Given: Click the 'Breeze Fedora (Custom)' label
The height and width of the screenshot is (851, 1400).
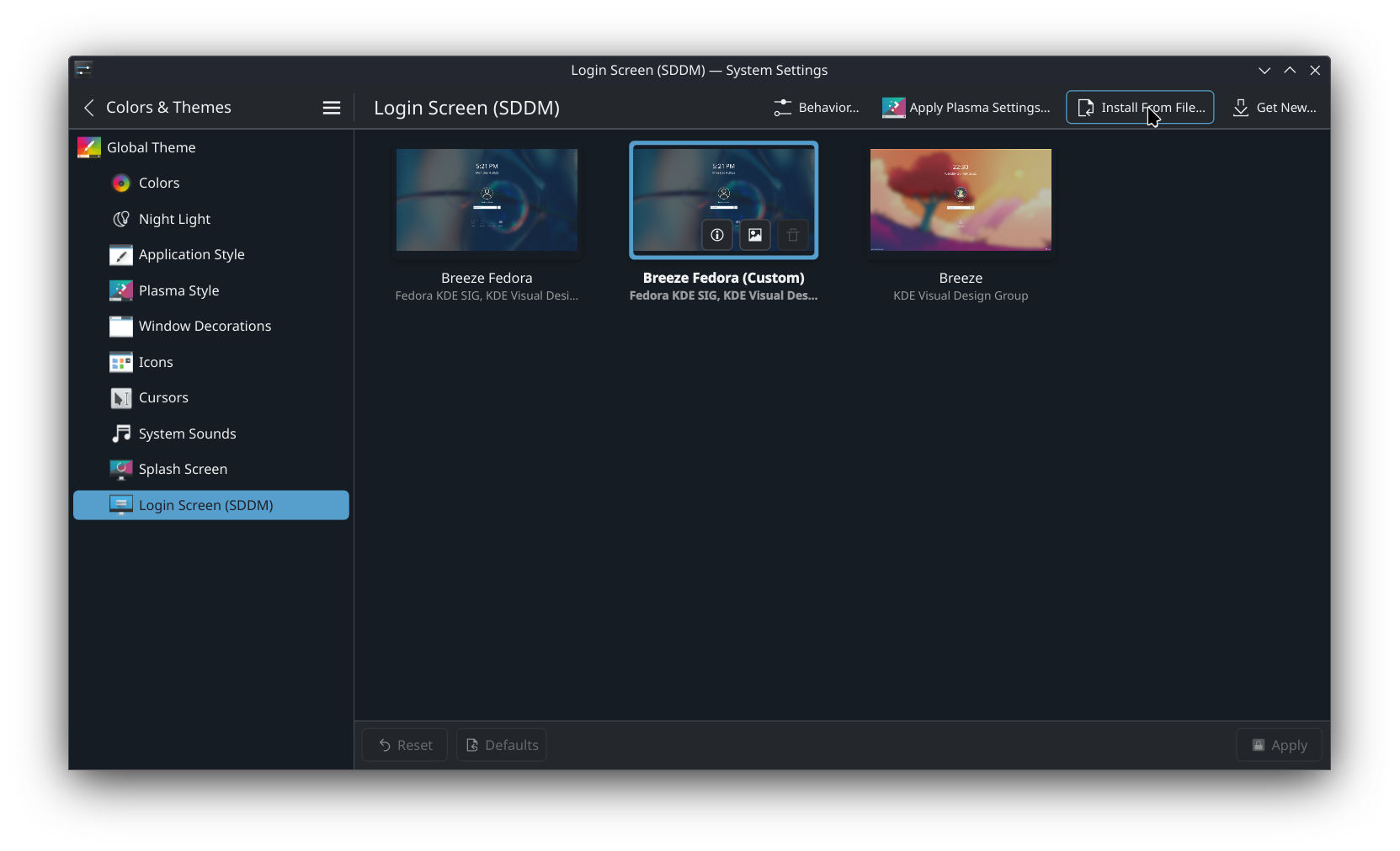Looking at the screenshot, I should pos(724,278).
